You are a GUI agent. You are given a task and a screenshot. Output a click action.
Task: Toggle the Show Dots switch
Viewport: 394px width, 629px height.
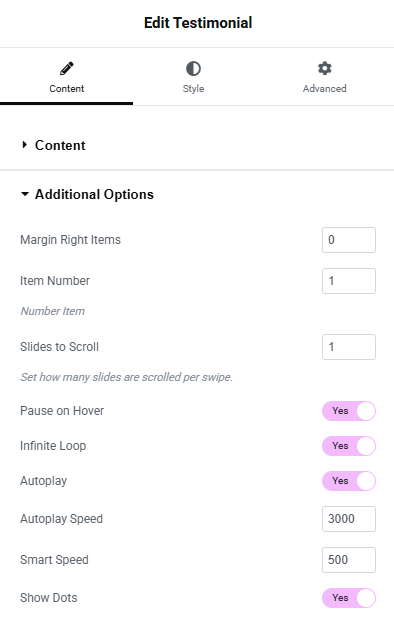349,598
